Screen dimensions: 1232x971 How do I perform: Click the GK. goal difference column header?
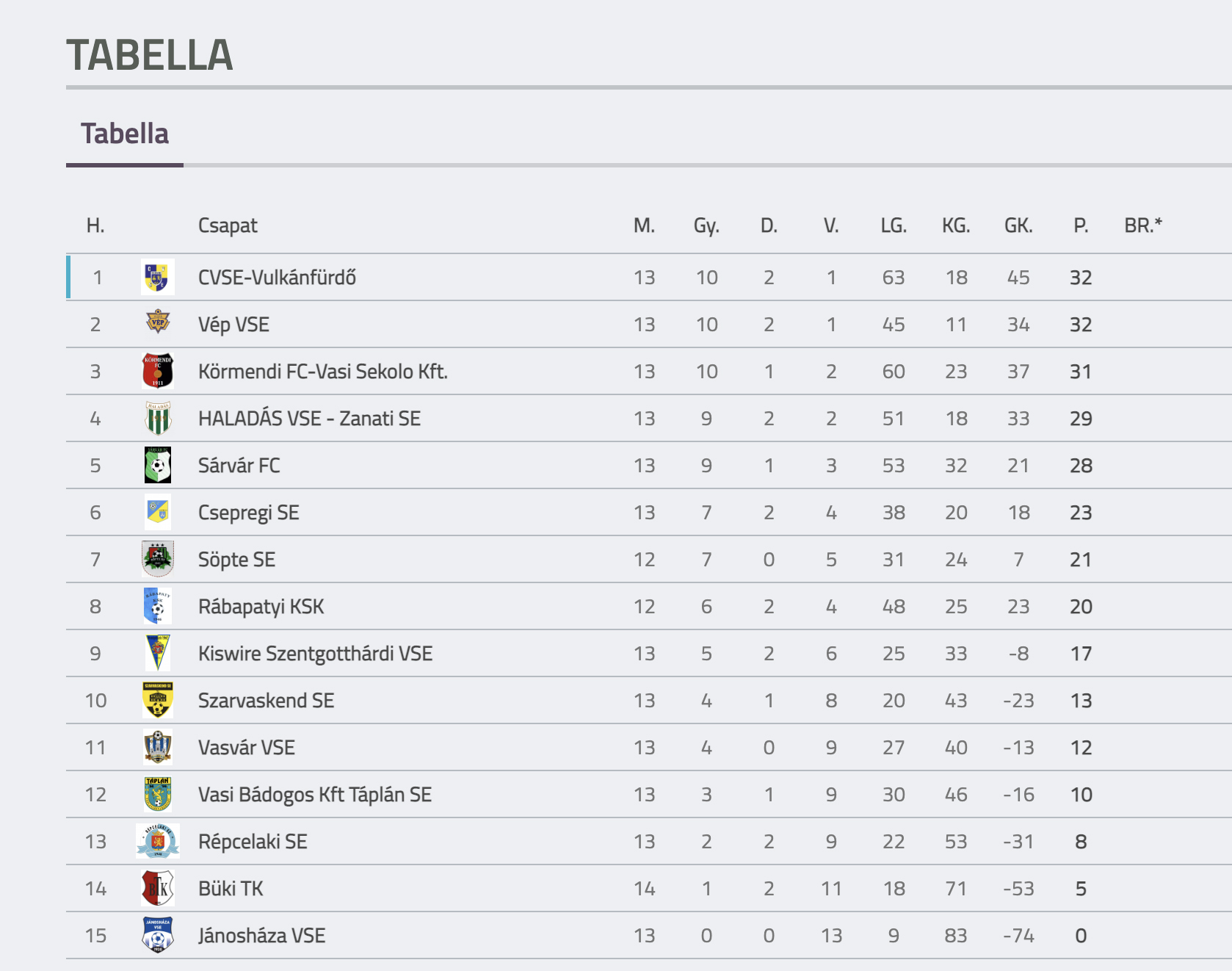pos(1018,225)
